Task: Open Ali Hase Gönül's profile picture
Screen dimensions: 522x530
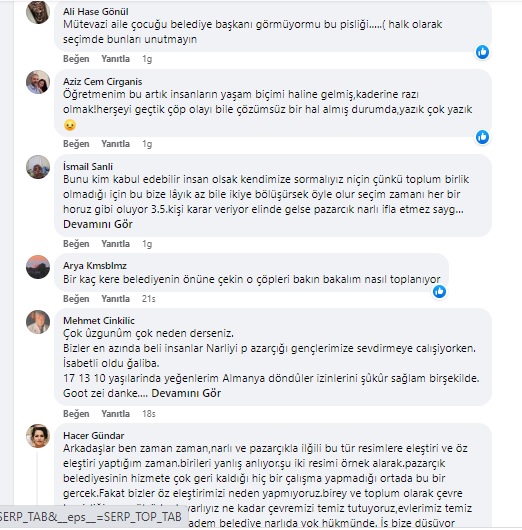Action: coord(38,12)
